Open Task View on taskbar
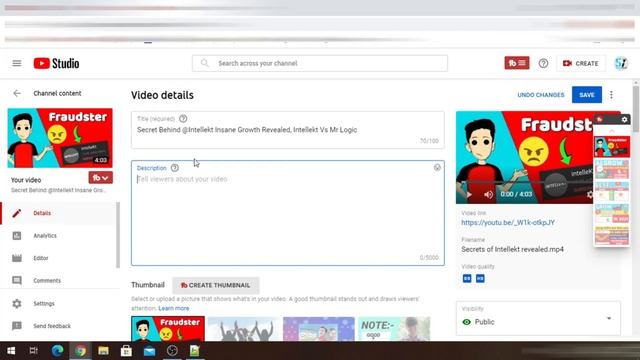The height and width of the screenshot is (360, 640). [x=33, y=351]
